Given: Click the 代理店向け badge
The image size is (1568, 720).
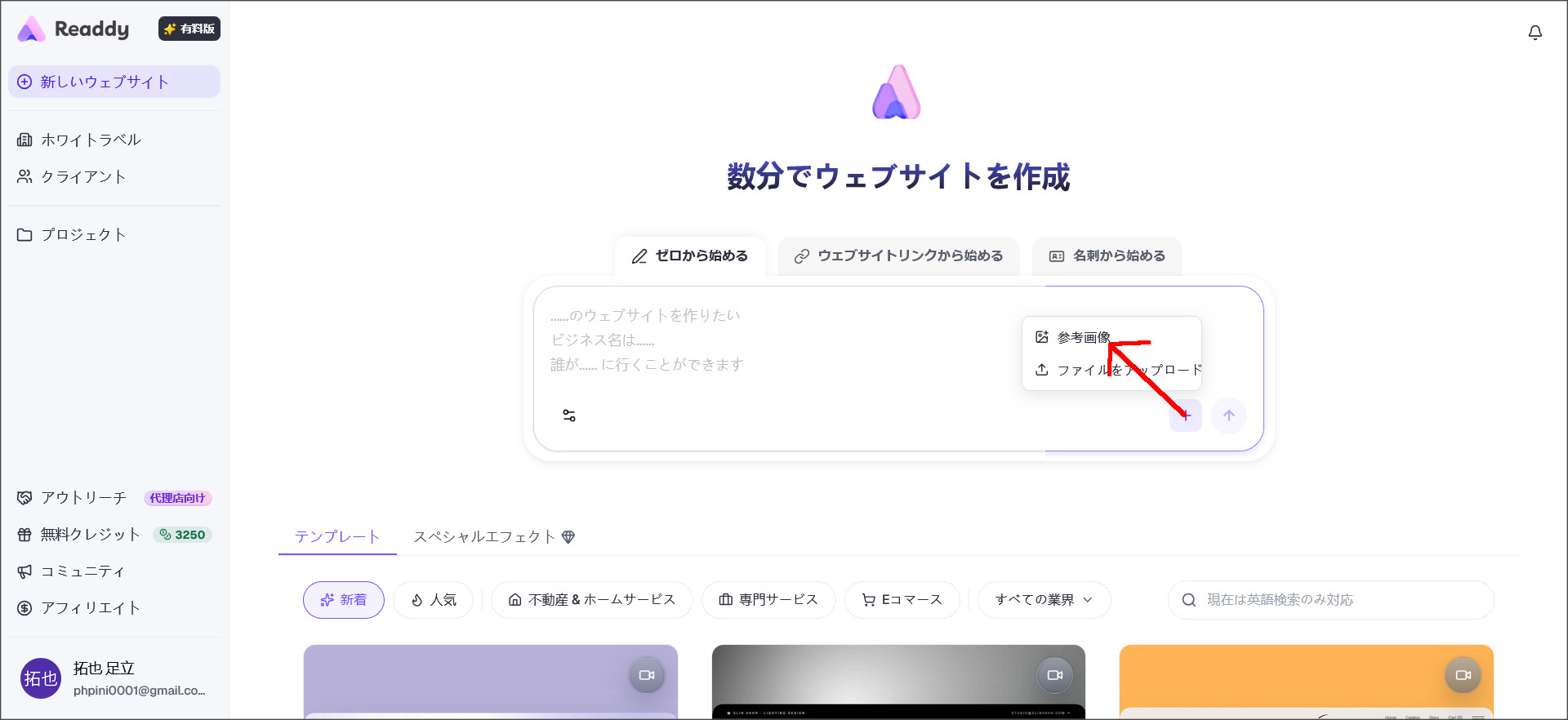Looking at the screenshot, I should pyautogui.click(x=178, y=498).
